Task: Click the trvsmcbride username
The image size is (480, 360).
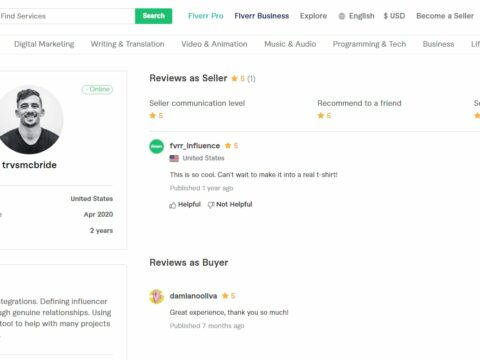Action: [29, 165]
